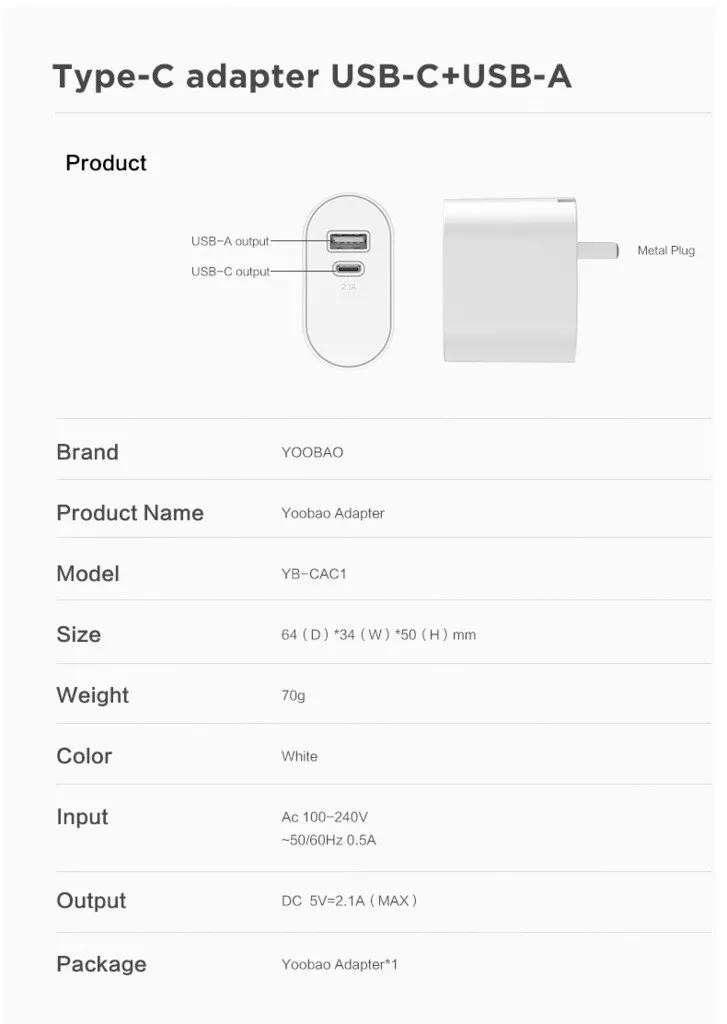727x1024 pixels.
Task: Select the 'Yoobao Adapter' product name value
Action: [x=332, y=513]
